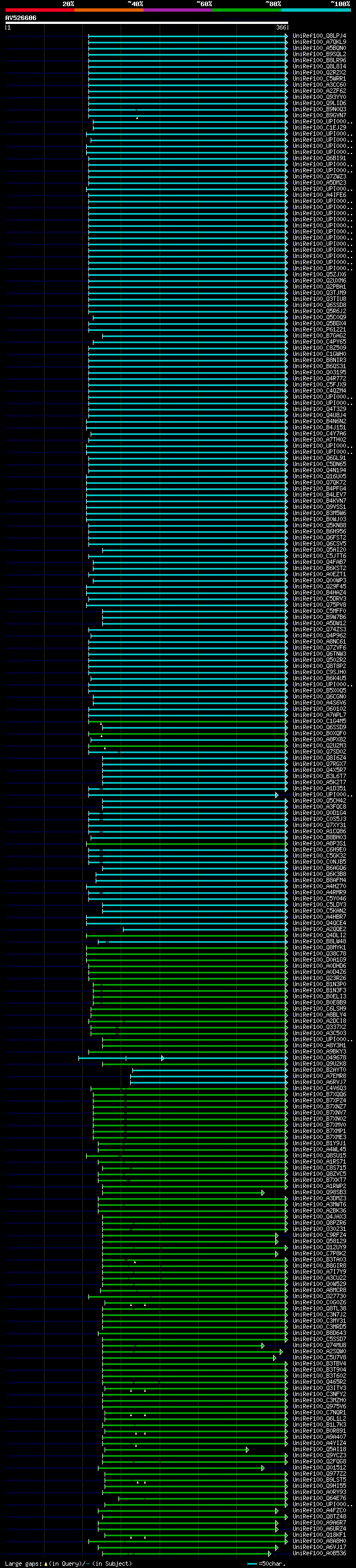The image size is (356, 1568).
Task: Select hit label UniRef100_Q2U2M3
Action: (319, 746)
